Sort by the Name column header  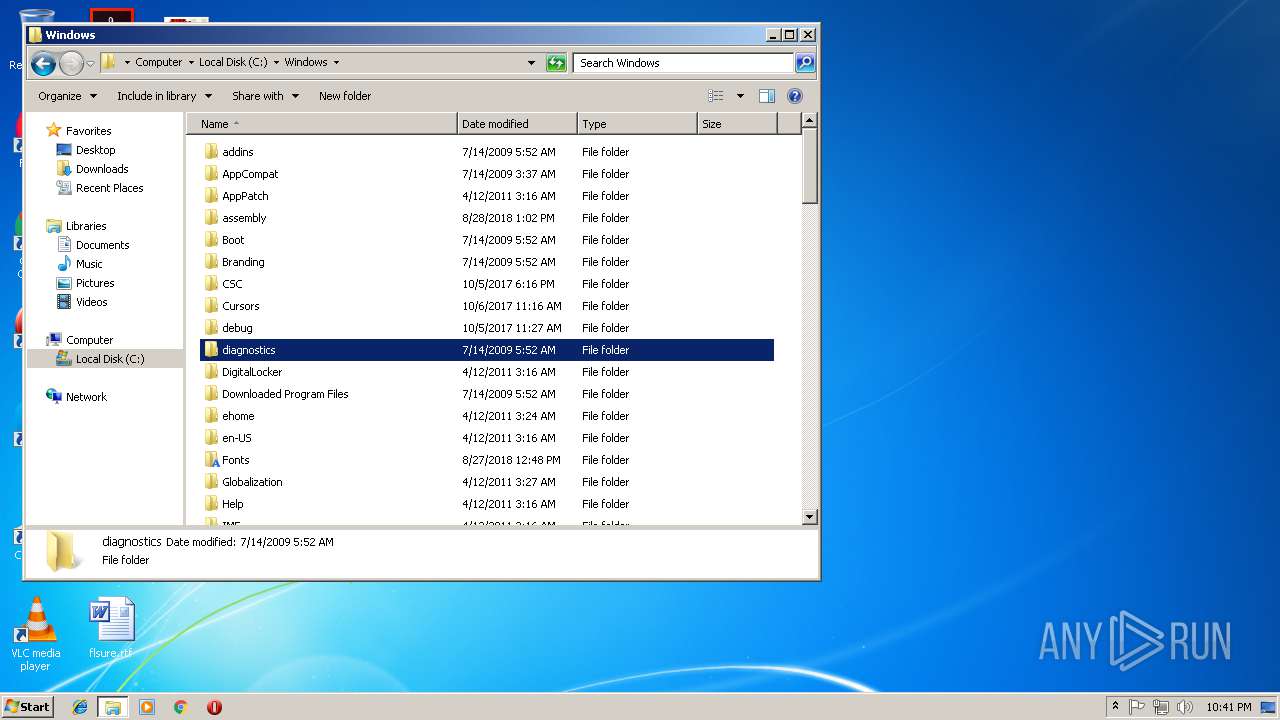pyautogui.click(x=321, y=124)
